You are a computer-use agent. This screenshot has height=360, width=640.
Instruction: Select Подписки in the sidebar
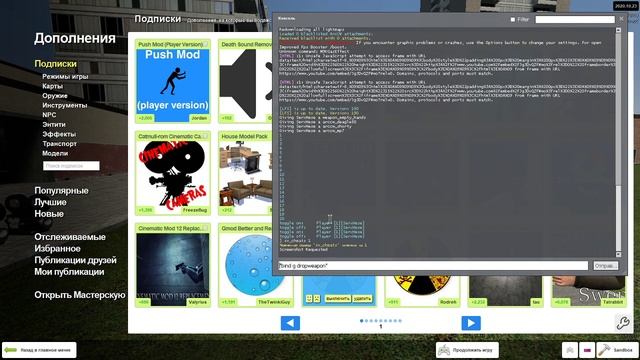click(56, 64)
